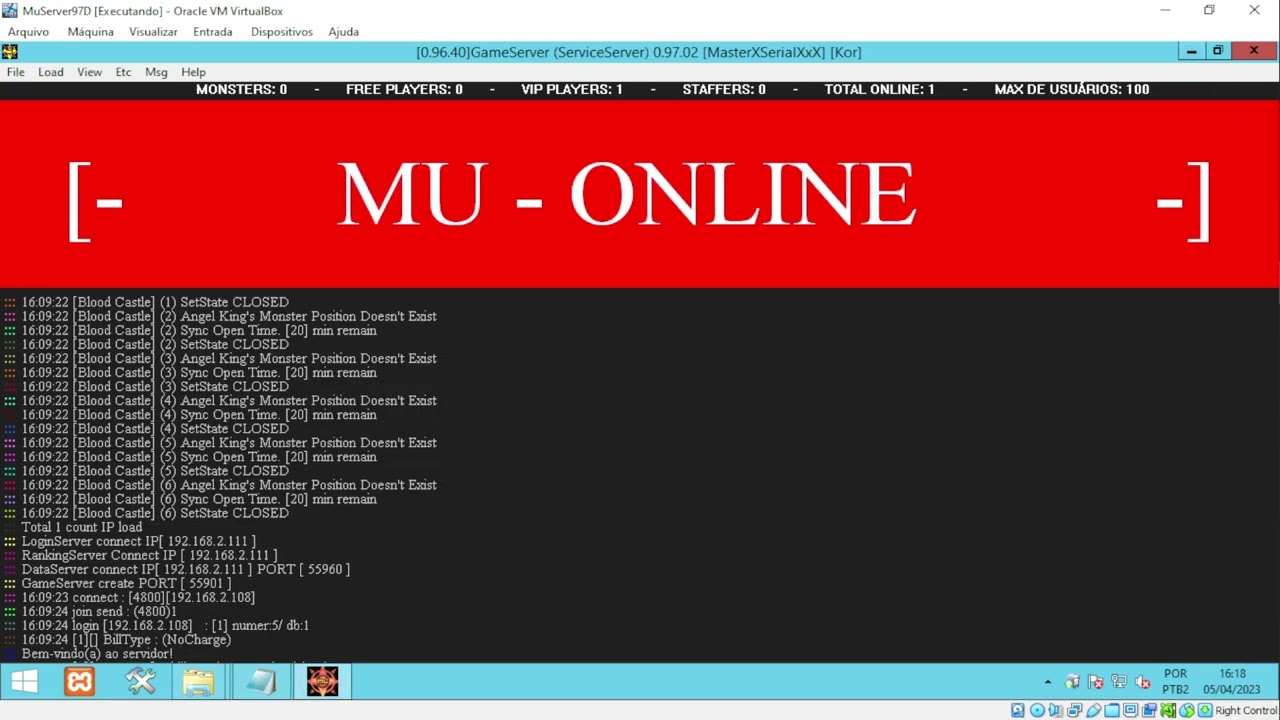Open the Dispositivos menu

[x=282, y=32]
